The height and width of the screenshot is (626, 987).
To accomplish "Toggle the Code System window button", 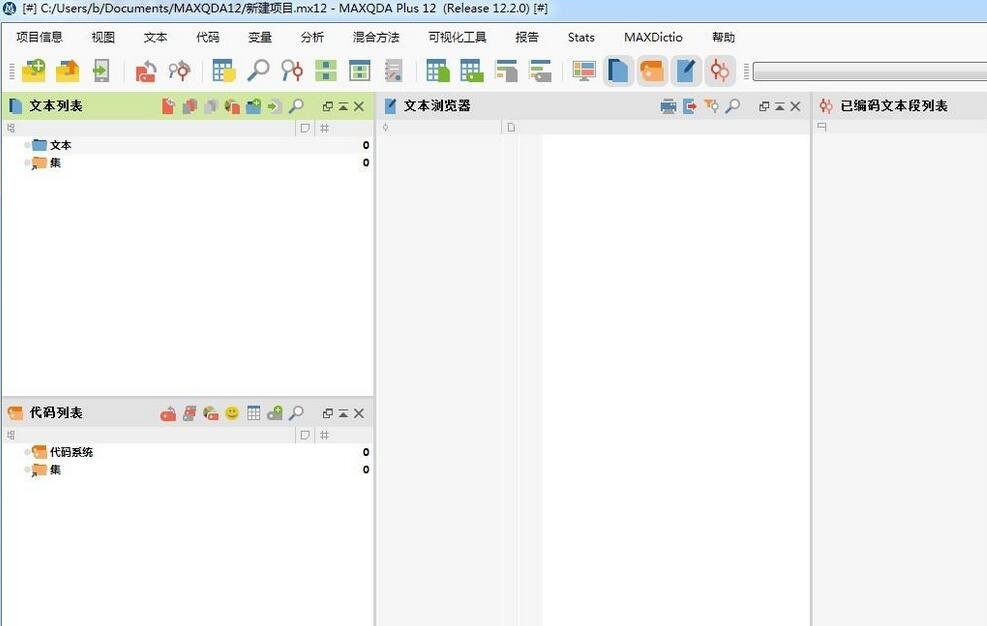I will (652, 71).
